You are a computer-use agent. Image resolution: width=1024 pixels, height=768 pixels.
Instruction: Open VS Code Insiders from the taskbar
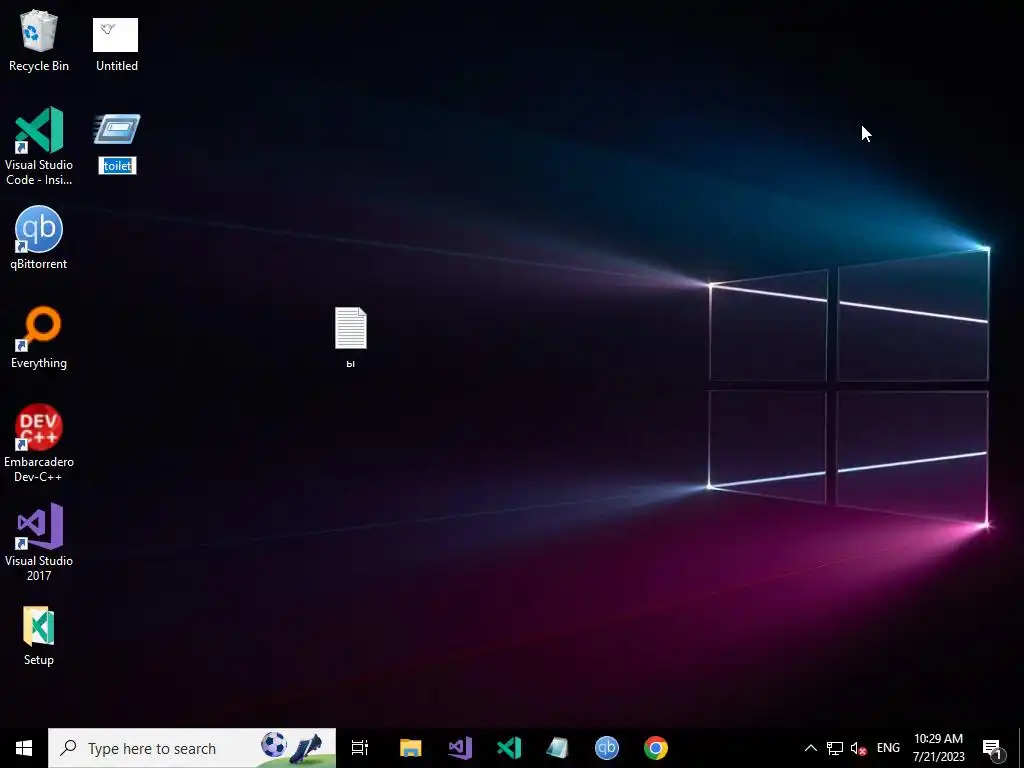pyautogui.click(x=509, y=748)
